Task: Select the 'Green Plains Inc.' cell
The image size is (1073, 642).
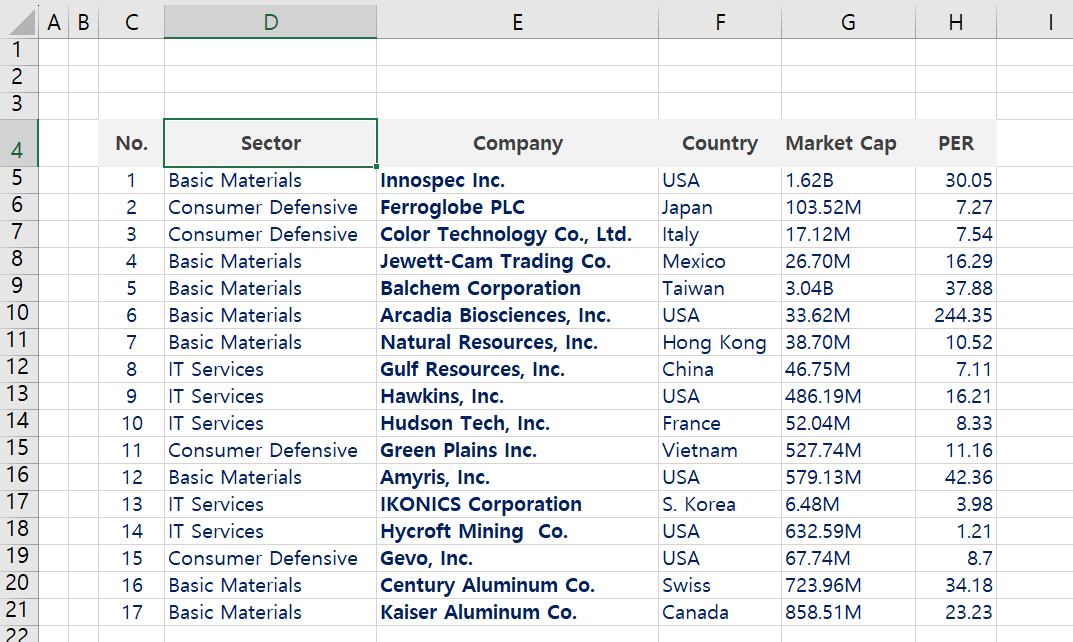Action: (x=517, y=450)
